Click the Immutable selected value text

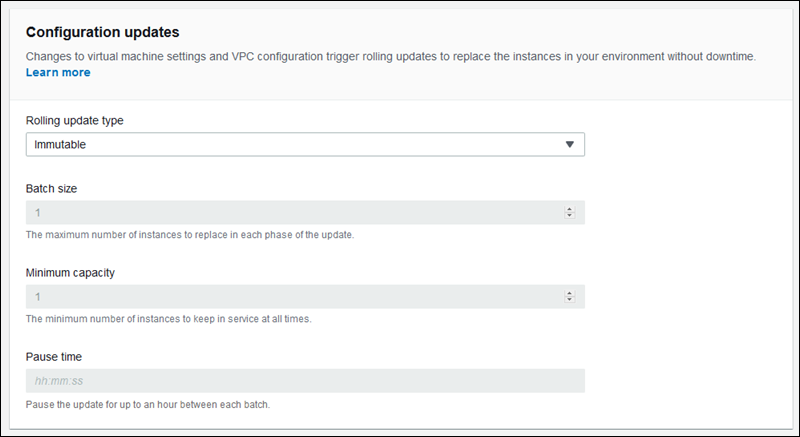[60, 145]
